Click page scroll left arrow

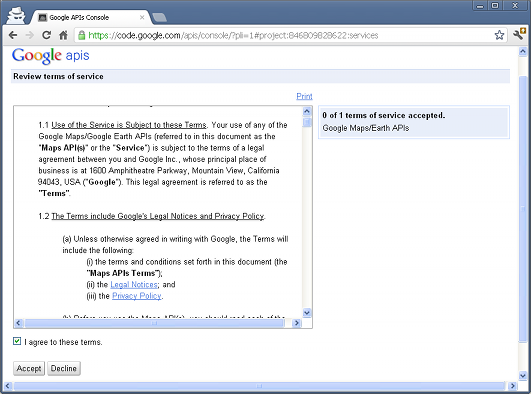point(8,386)
